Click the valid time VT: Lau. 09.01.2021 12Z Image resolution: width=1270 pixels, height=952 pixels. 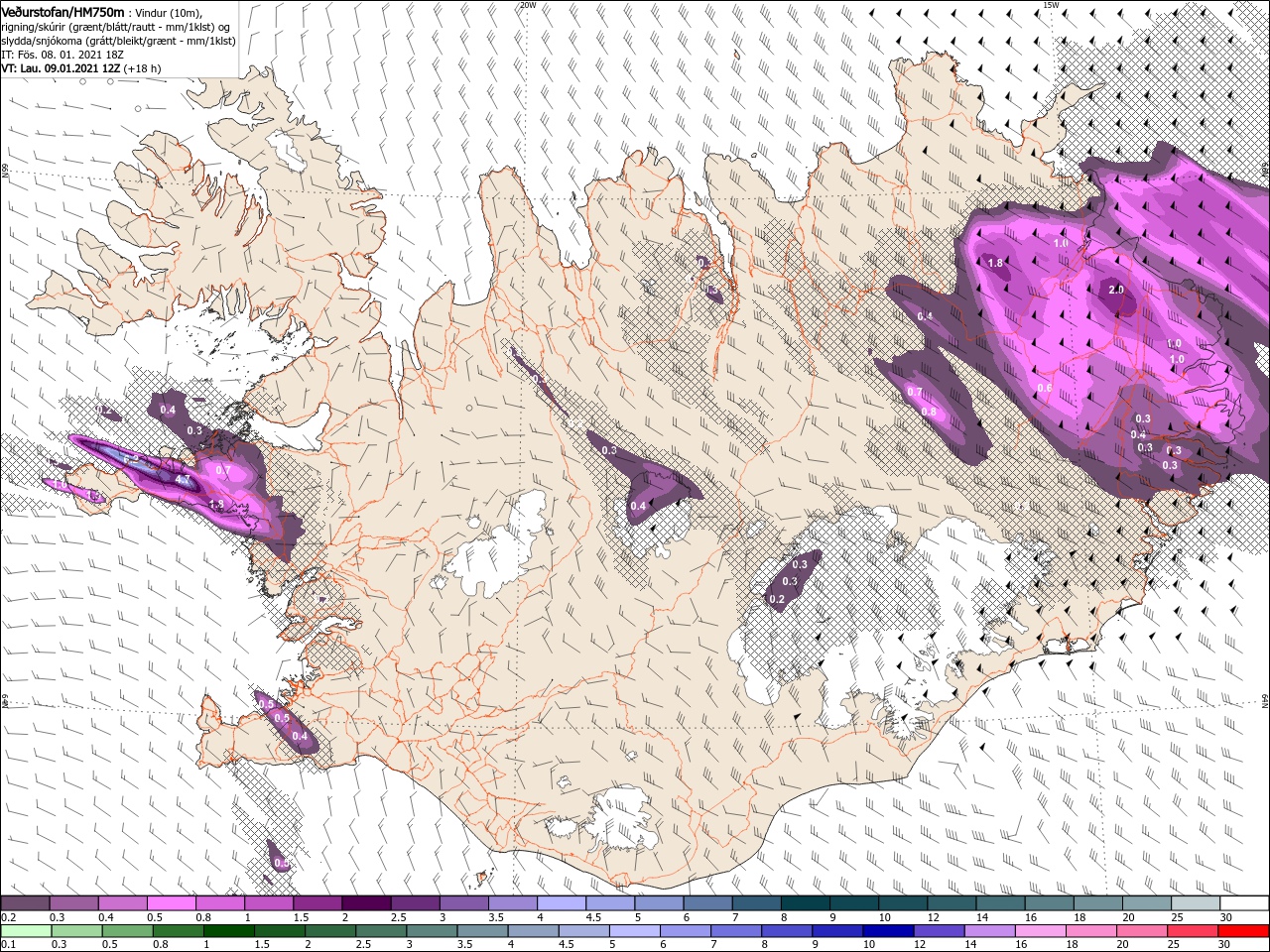point(61,68)
